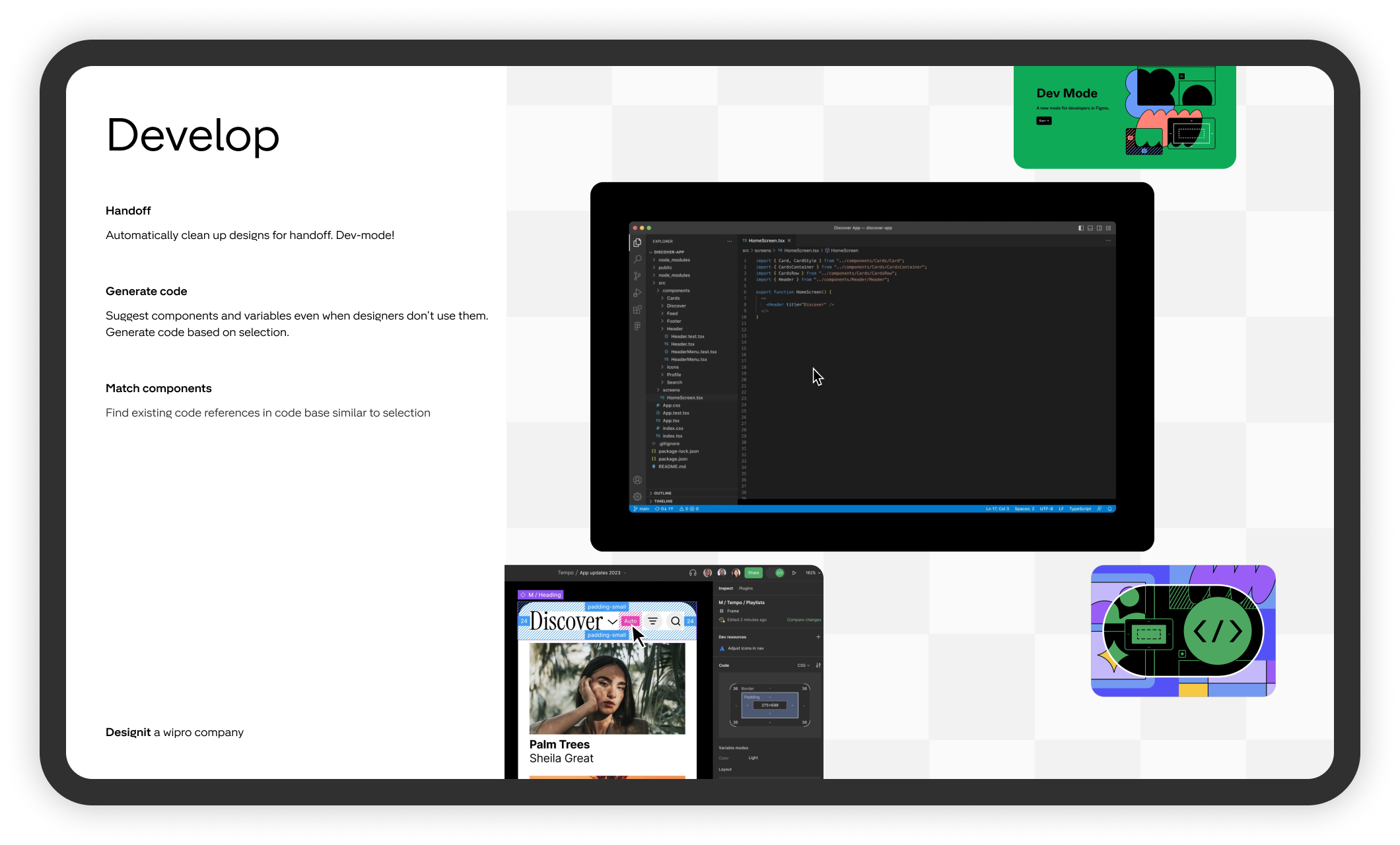
Task: Toggle VS Code primary sidebar layout icon
Action: coord(1081,228)
